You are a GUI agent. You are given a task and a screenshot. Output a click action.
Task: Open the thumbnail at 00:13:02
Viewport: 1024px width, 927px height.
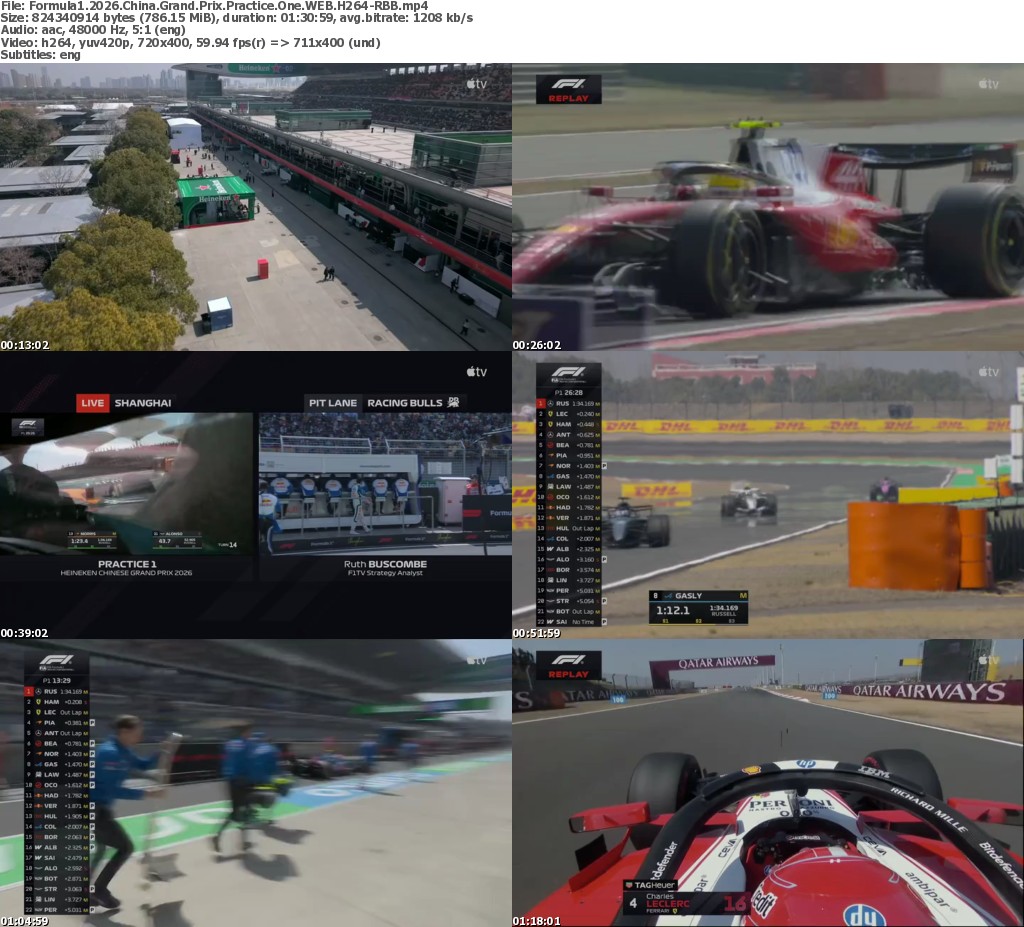256,207
